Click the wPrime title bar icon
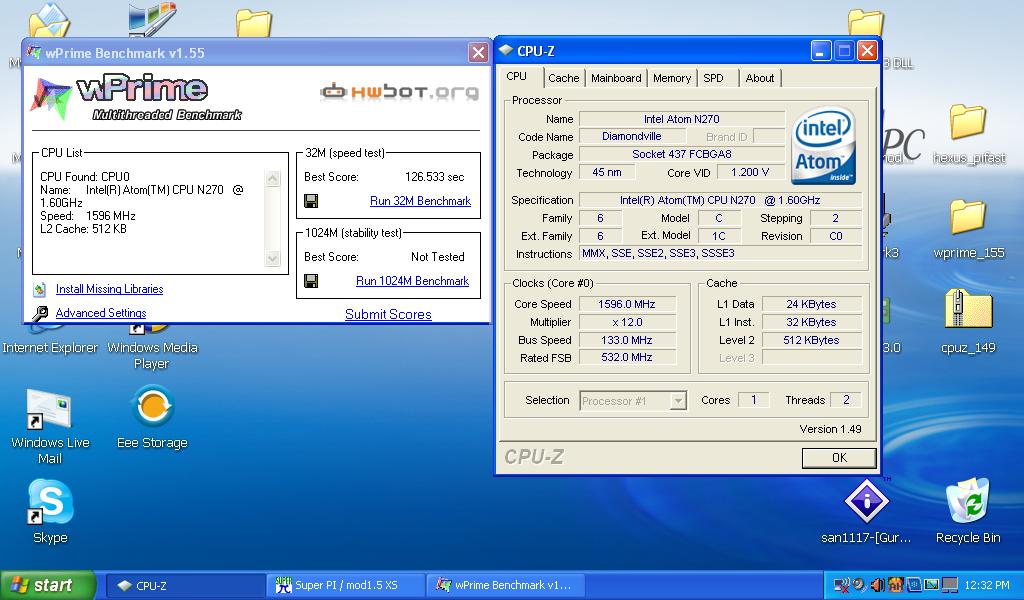 (34, 52)
